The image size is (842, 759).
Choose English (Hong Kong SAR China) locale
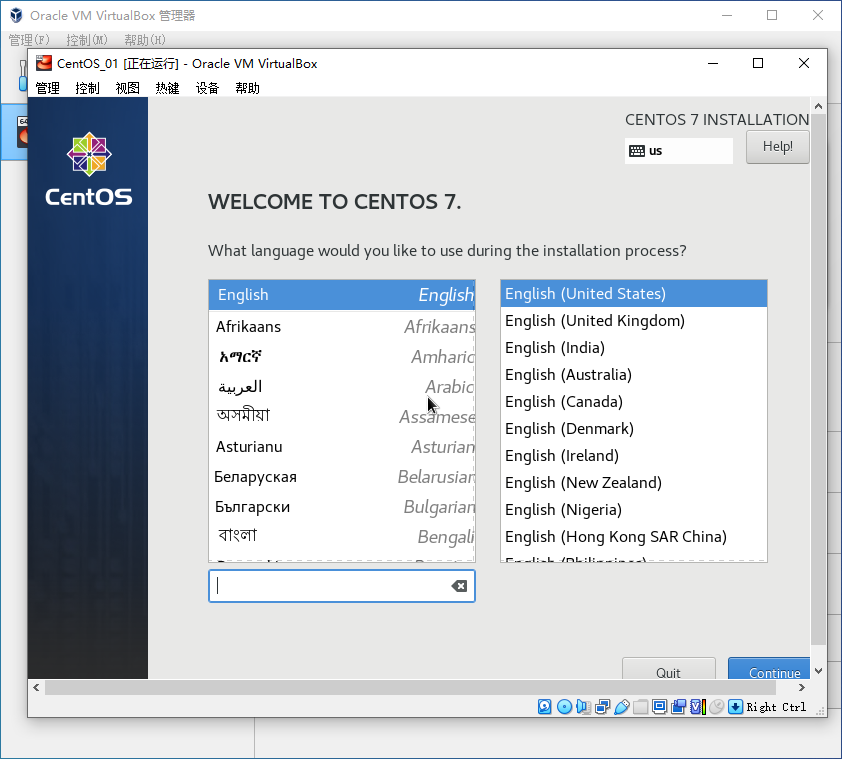[634, 537]
